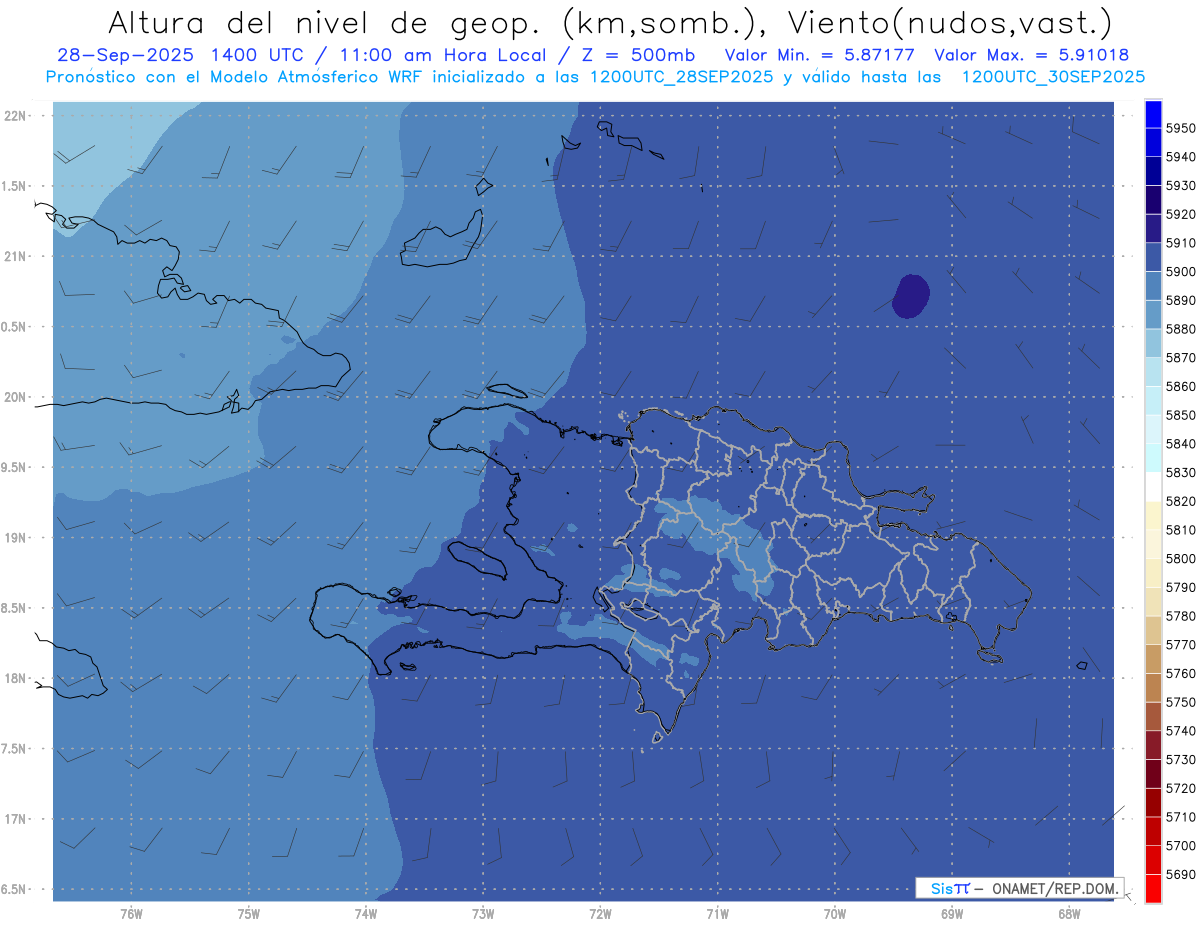Image resolution: width=1200 pixels, height=927 pixels.
Task: Click the 5910 colorbar label
Action: pyautogui.click(x=1180, y=243)
